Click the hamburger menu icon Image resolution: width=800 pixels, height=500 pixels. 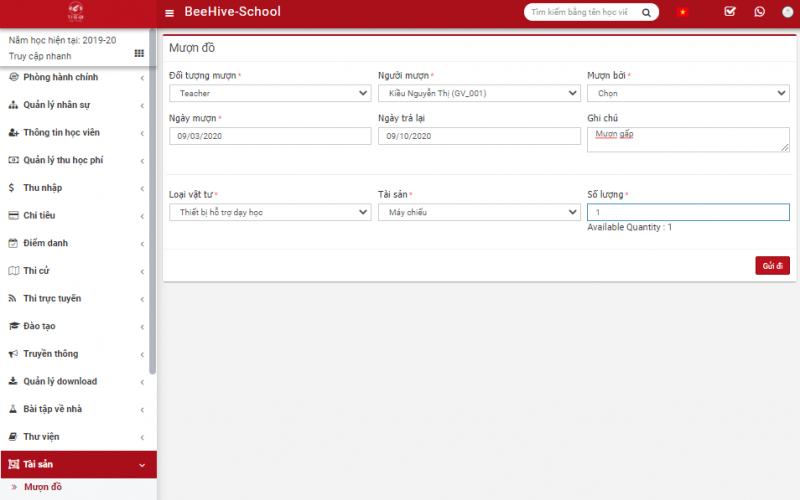pos(169,13)
